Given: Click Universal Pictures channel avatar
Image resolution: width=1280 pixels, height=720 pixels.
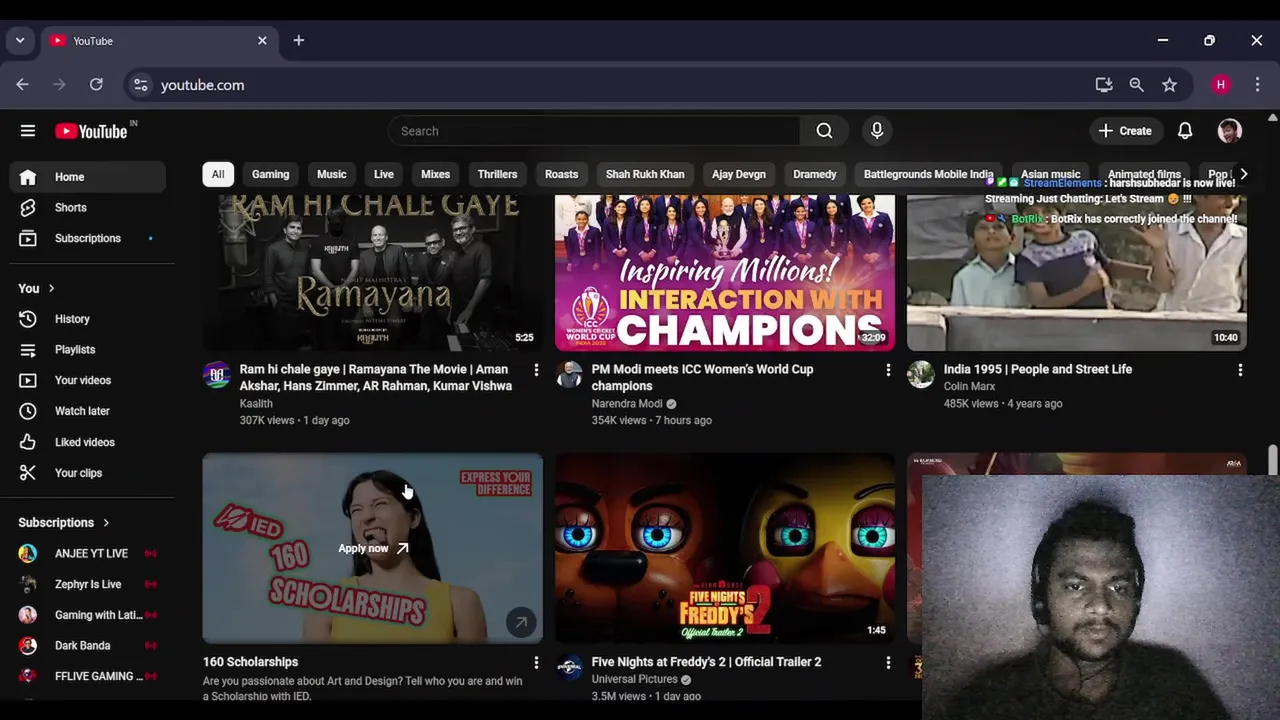Looking at the screenshot, I should coord(569,668).
